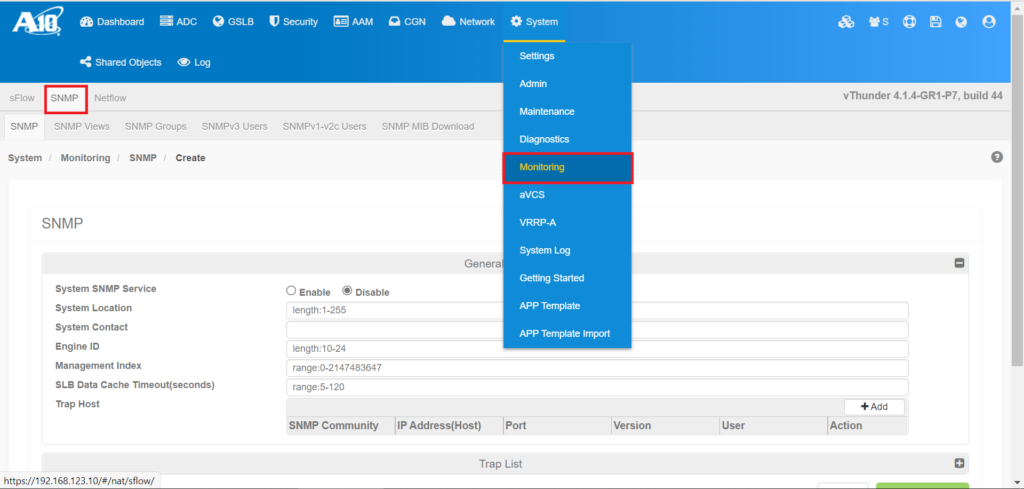Click the life-ring help icon in header
Image resolution: width=1024 pixels, height=489 pixels.
[x=909, y=22]
